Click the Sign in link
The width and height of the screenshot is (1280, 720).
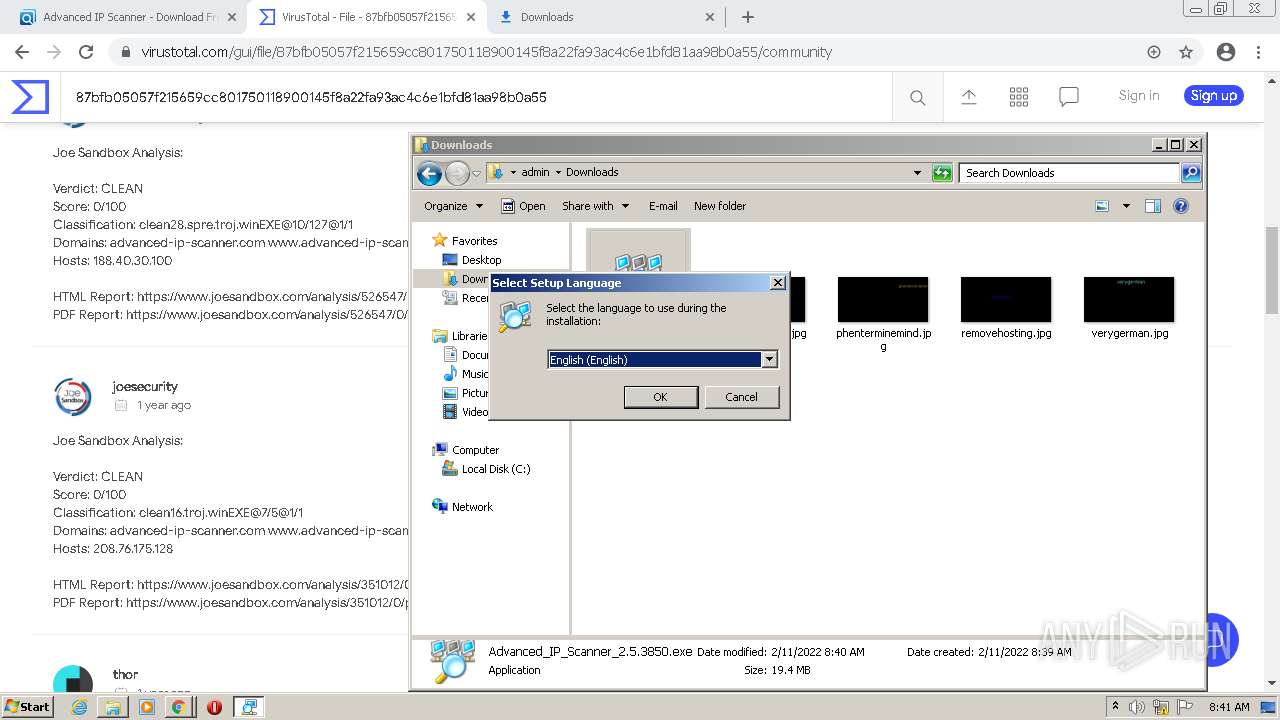click(x=1139, y=96)
